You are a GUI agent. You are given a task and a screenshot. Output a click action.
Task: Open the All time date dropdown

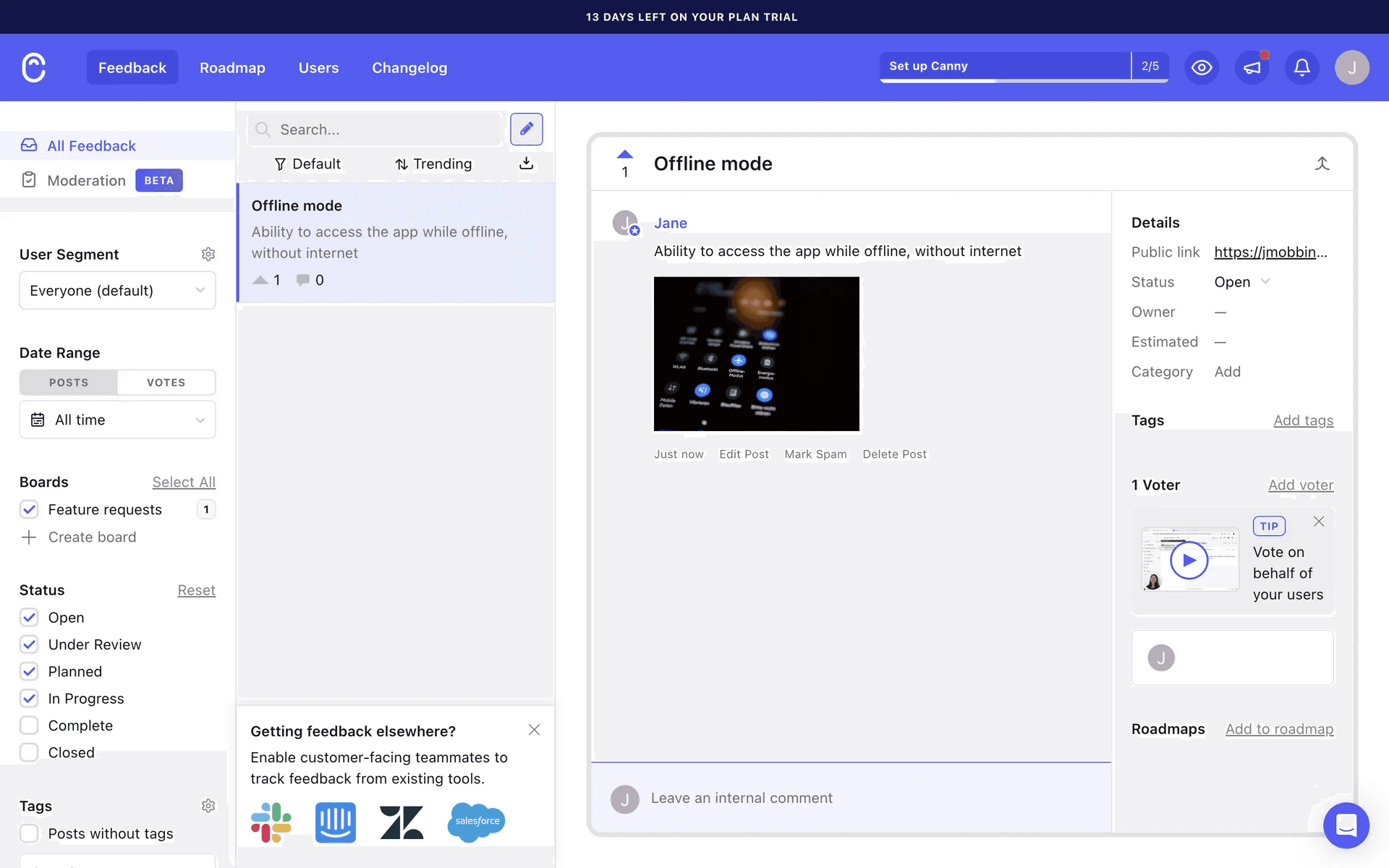point(117,420)
